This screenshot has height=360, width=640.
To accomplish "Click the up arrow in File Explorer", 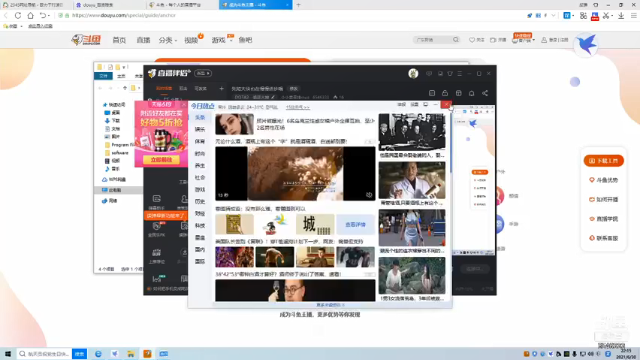I will coord(125,88).
